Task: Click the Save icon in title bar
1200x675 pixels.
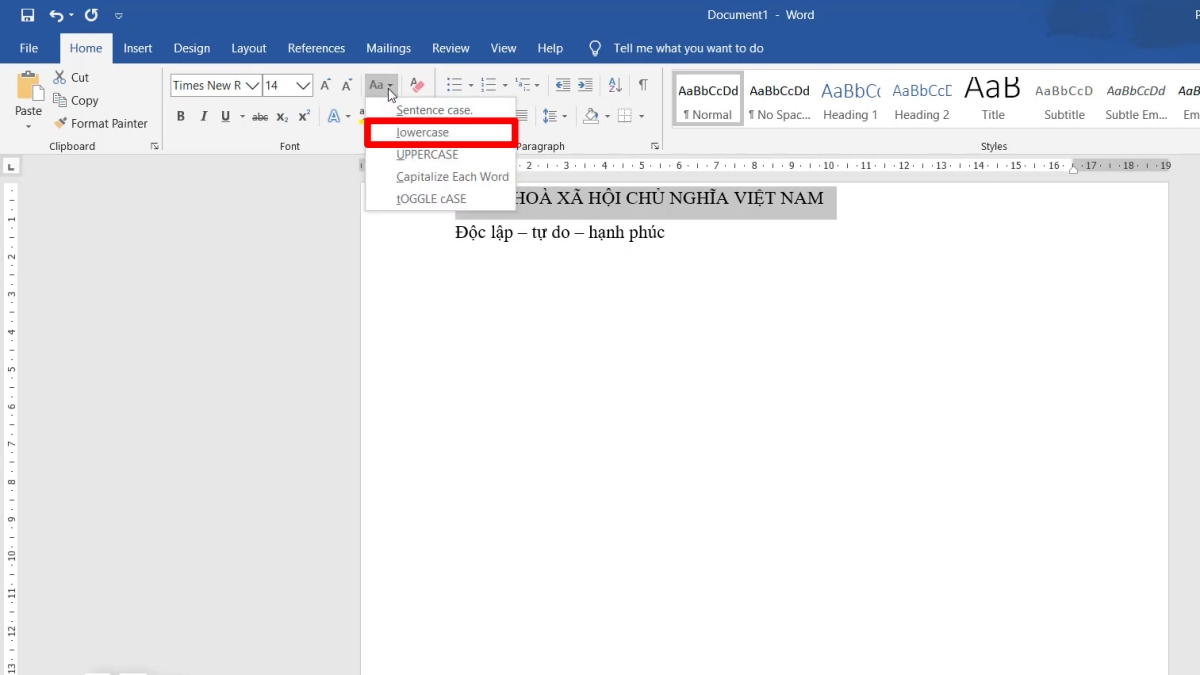Action: [27, 15]
